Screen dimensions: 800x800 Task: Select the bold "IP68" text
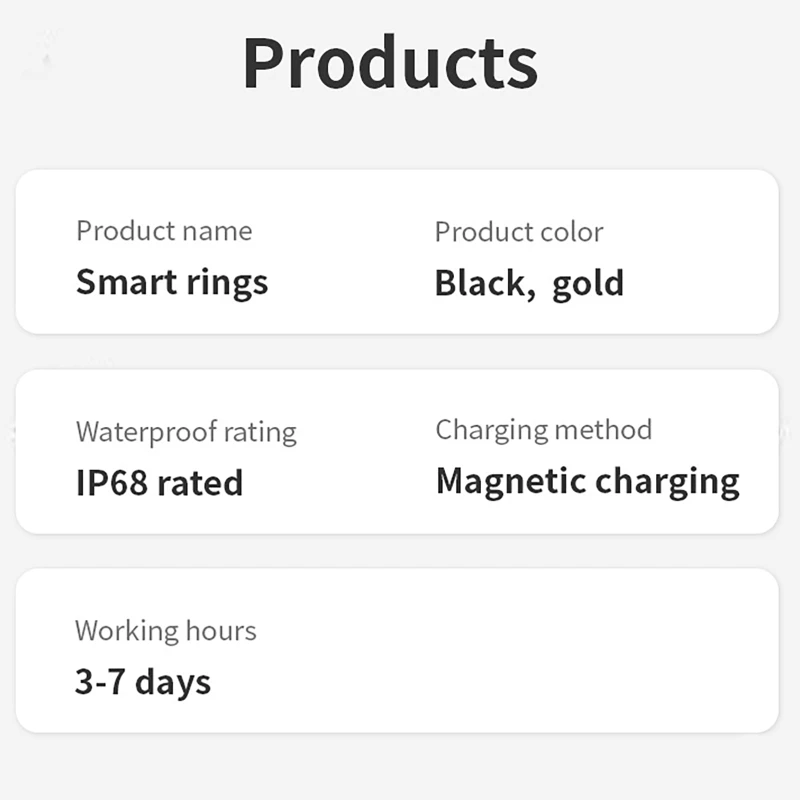pyautogui.click(x=110, y=483)
